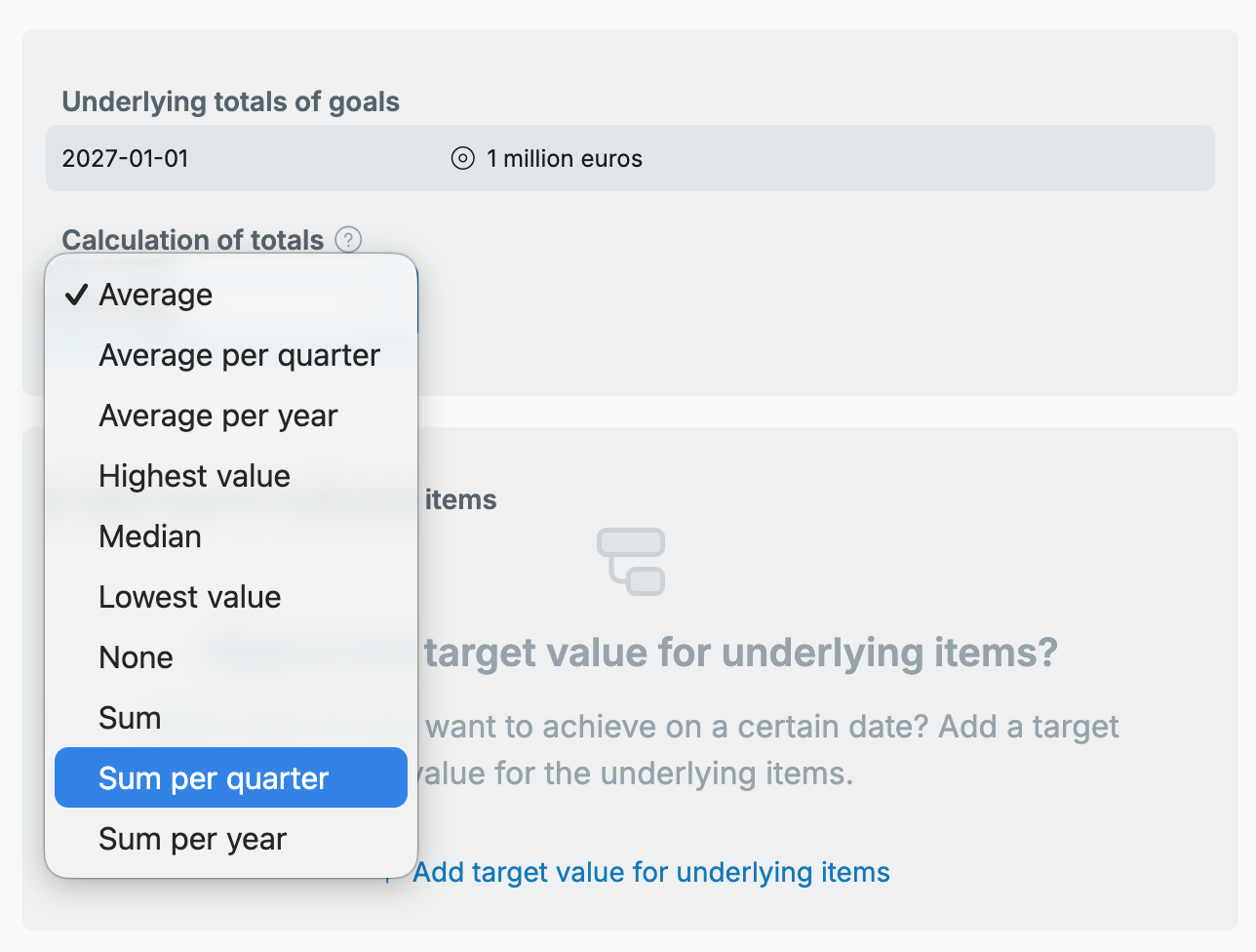Screen dimensions: 1256x952
Task: Click the 2027-01-01 date in the goal row
Action: click(x=126, y=158)
